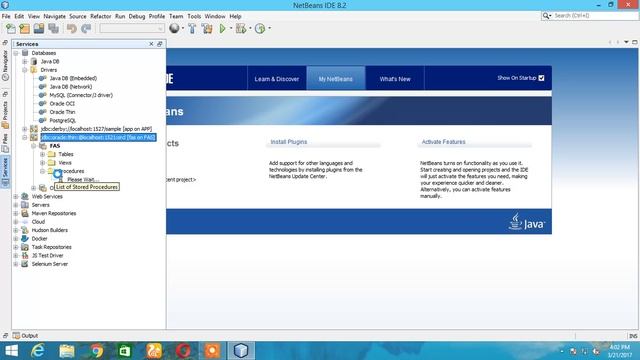Open the Output panel button
Viewport: 640px width, 360px height.
(x=25, y=336)
